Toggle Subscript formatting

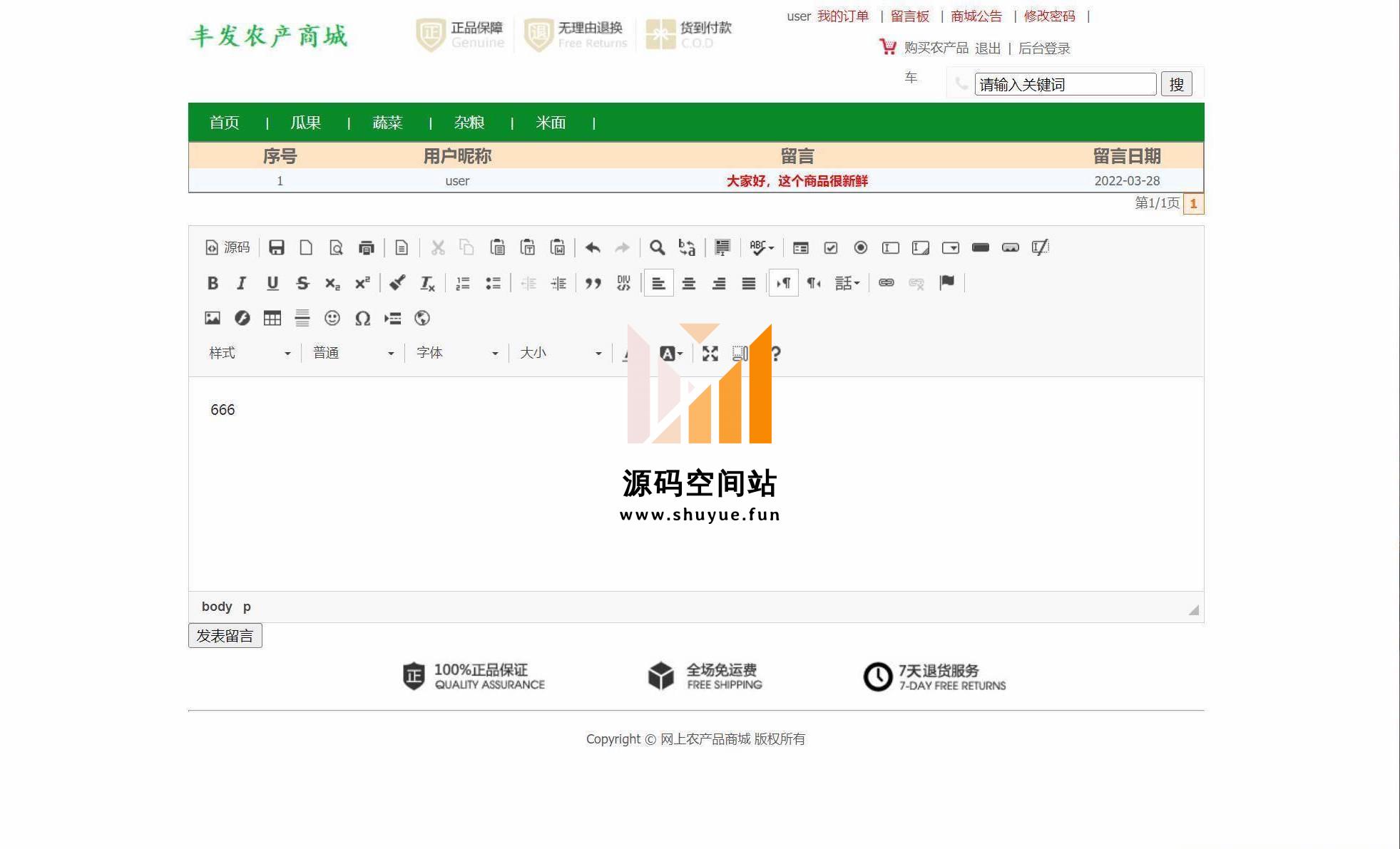pyautogui.click(x=332, y=283)
